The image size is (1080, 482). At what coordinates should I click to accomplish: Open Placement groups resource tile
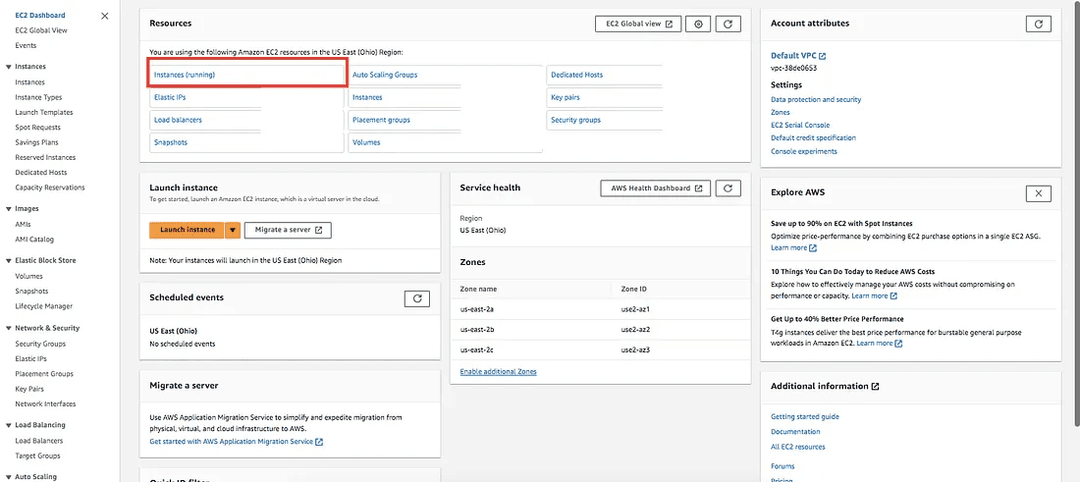pyautogui.click(x=381, y=120)
